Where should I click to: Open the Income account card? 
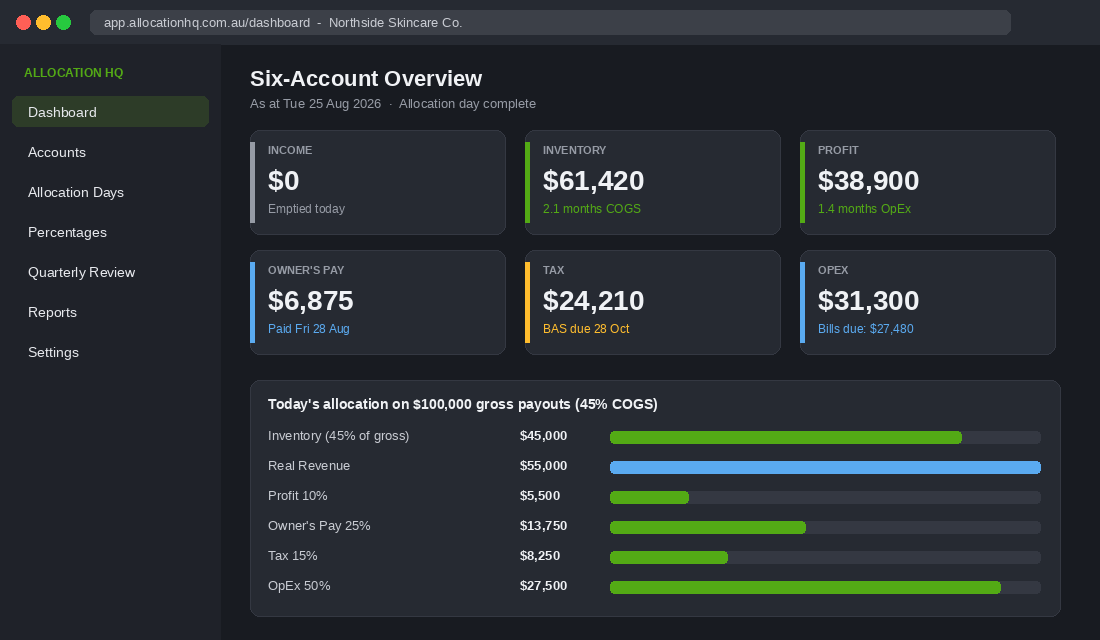click(377, 182)
